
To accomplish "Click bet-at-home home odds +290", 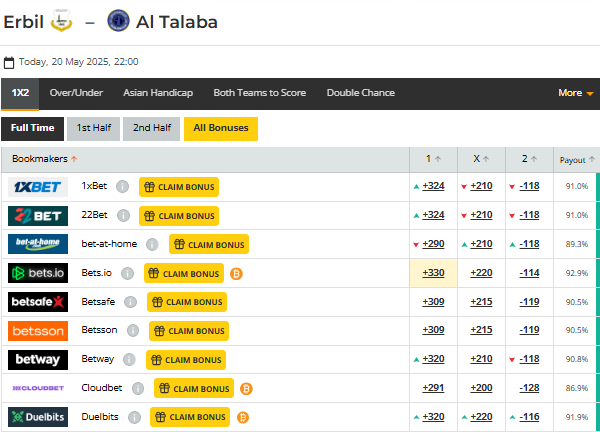I will 433,244.
